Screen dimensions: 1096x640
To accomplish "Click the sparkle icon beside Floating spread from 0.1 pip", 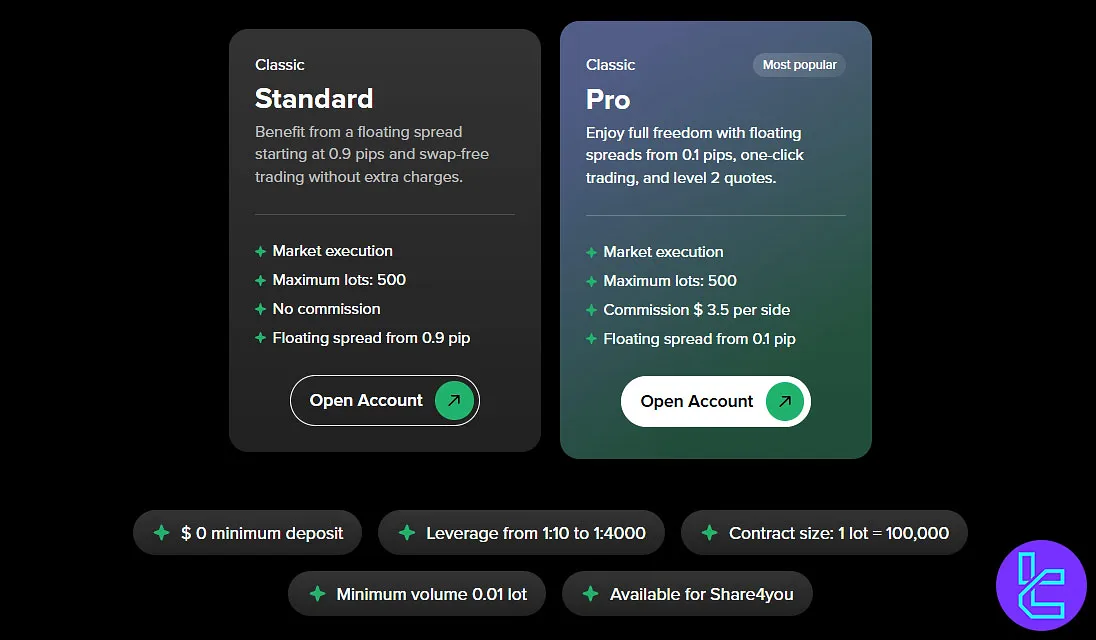I will click(x=591, y=339).
